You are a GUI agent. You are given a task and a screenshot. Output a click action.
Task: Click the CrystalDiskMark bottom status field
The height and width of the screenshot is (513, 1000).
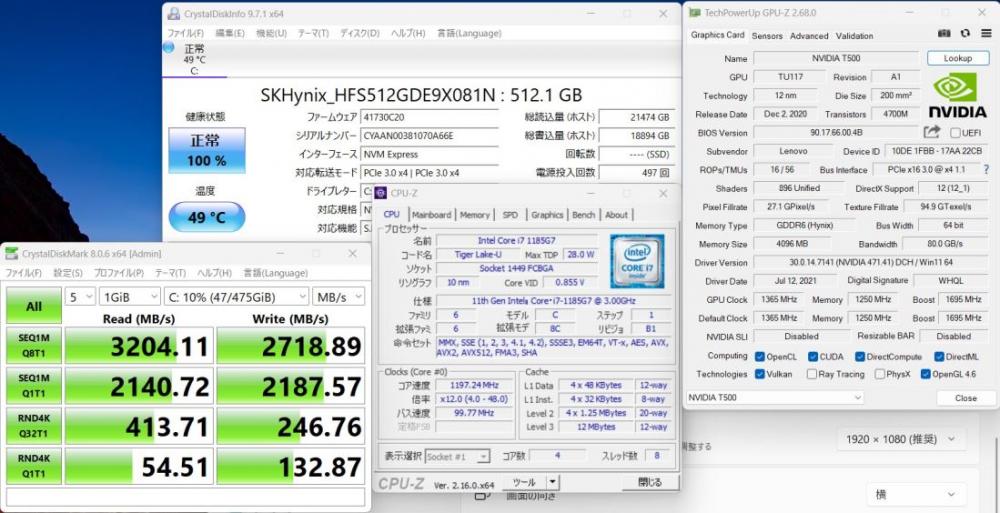click(x=186, y=496)
